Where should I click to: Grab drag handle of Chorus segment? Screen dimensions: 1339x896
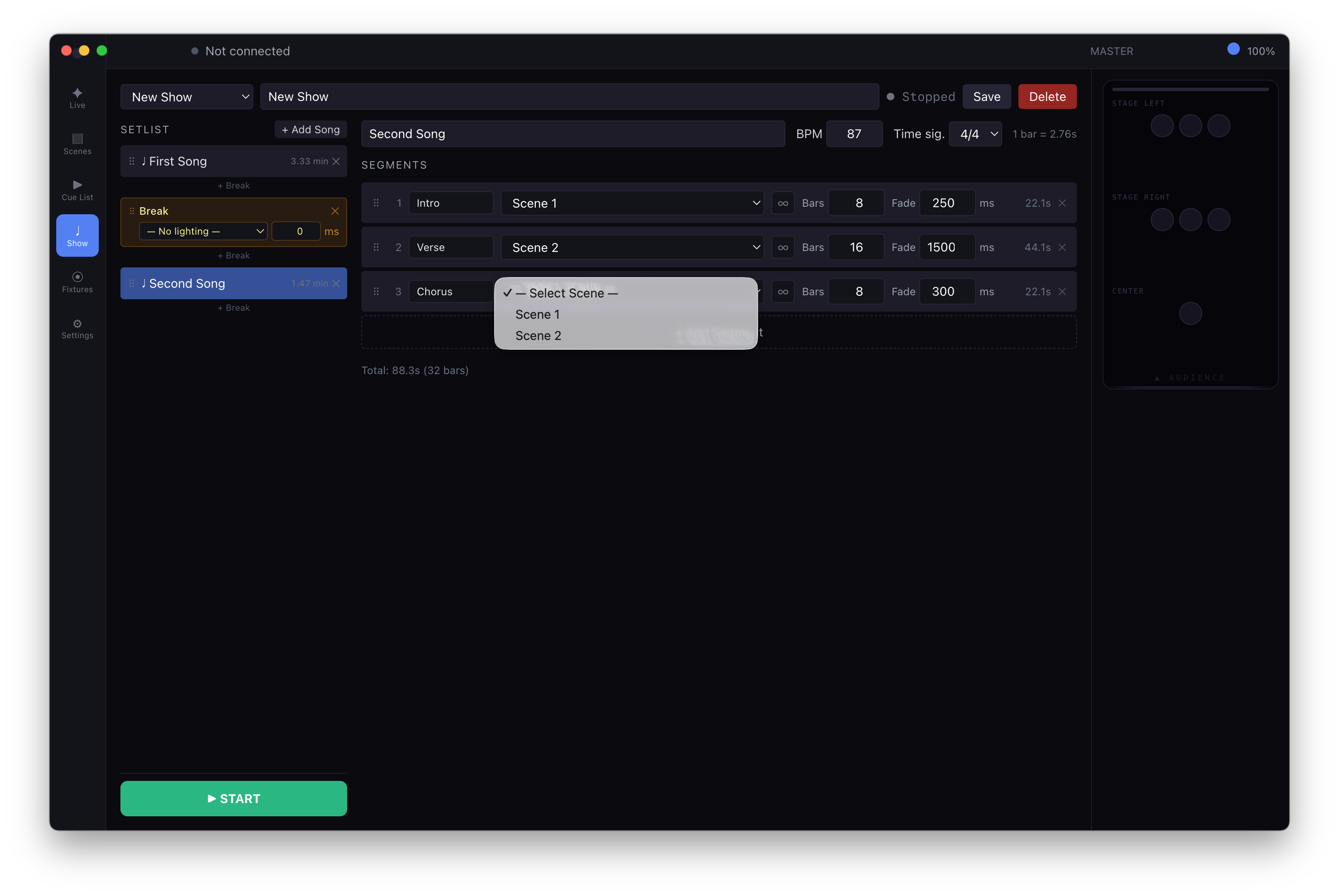coord(376,291)
